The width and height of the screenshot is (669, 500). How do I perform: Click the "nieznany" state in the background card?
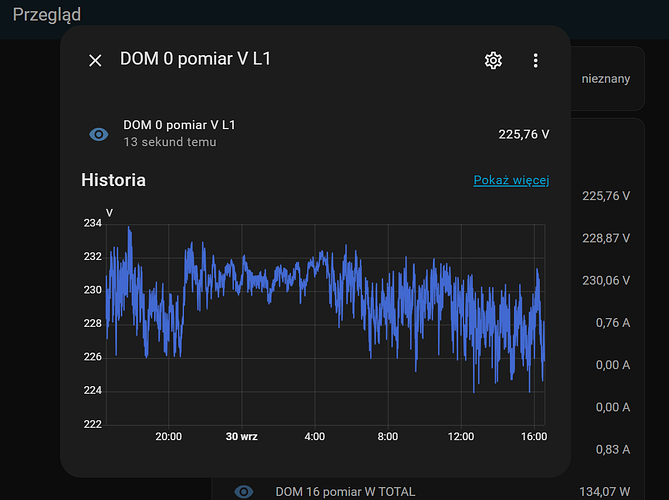click(606, 77)
